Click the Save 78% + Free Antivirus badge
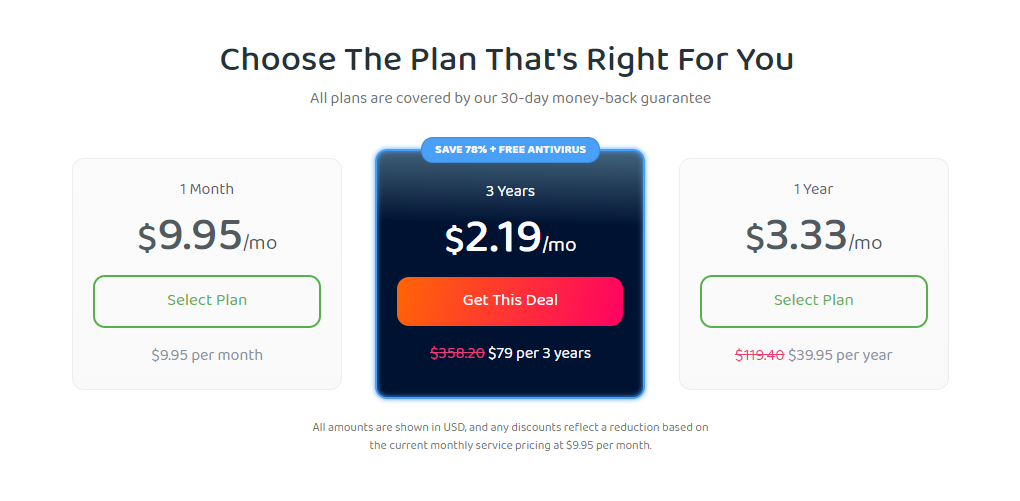The image size is (1020, 501). 511,150
